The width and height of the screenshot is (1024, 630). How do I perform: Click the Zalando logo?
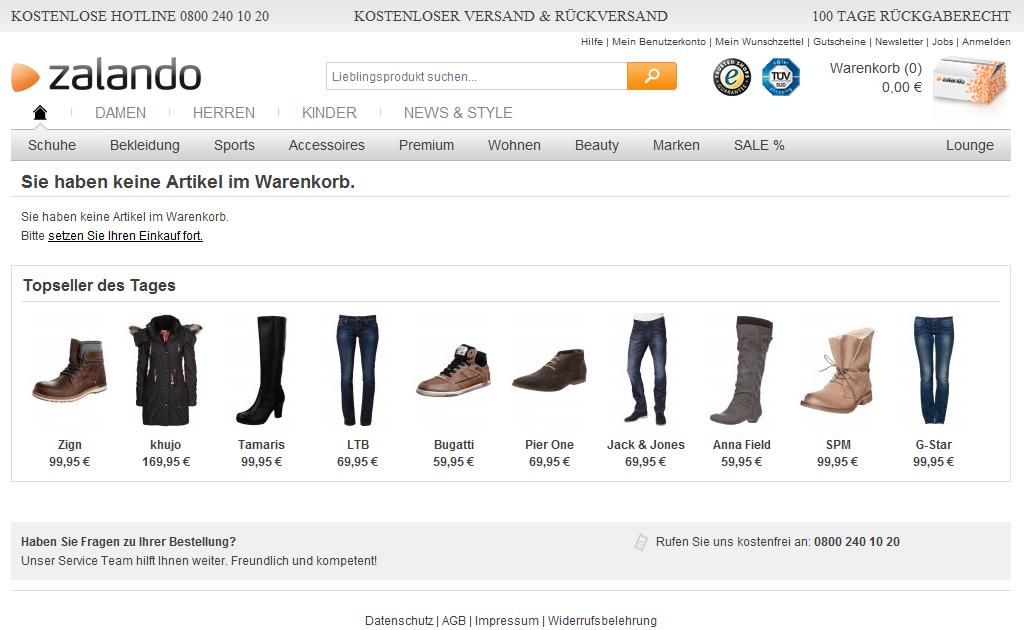tap(106, 76)
